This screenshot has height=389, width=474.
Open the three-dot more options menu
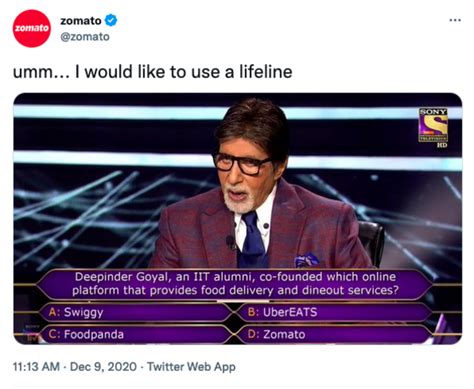point(455,20)
